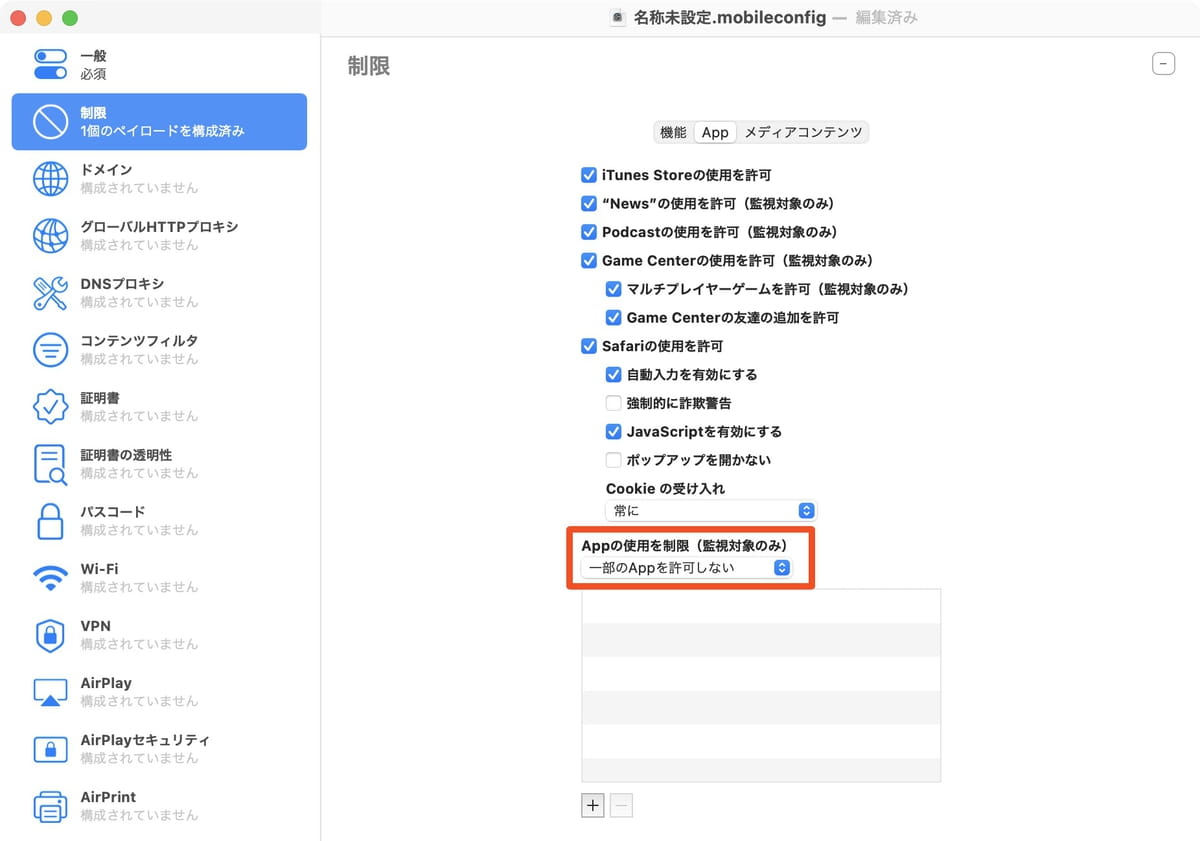Switch to the 機能 tab
This screenshot has width=1200, height=841.
(x=673, y=132)
